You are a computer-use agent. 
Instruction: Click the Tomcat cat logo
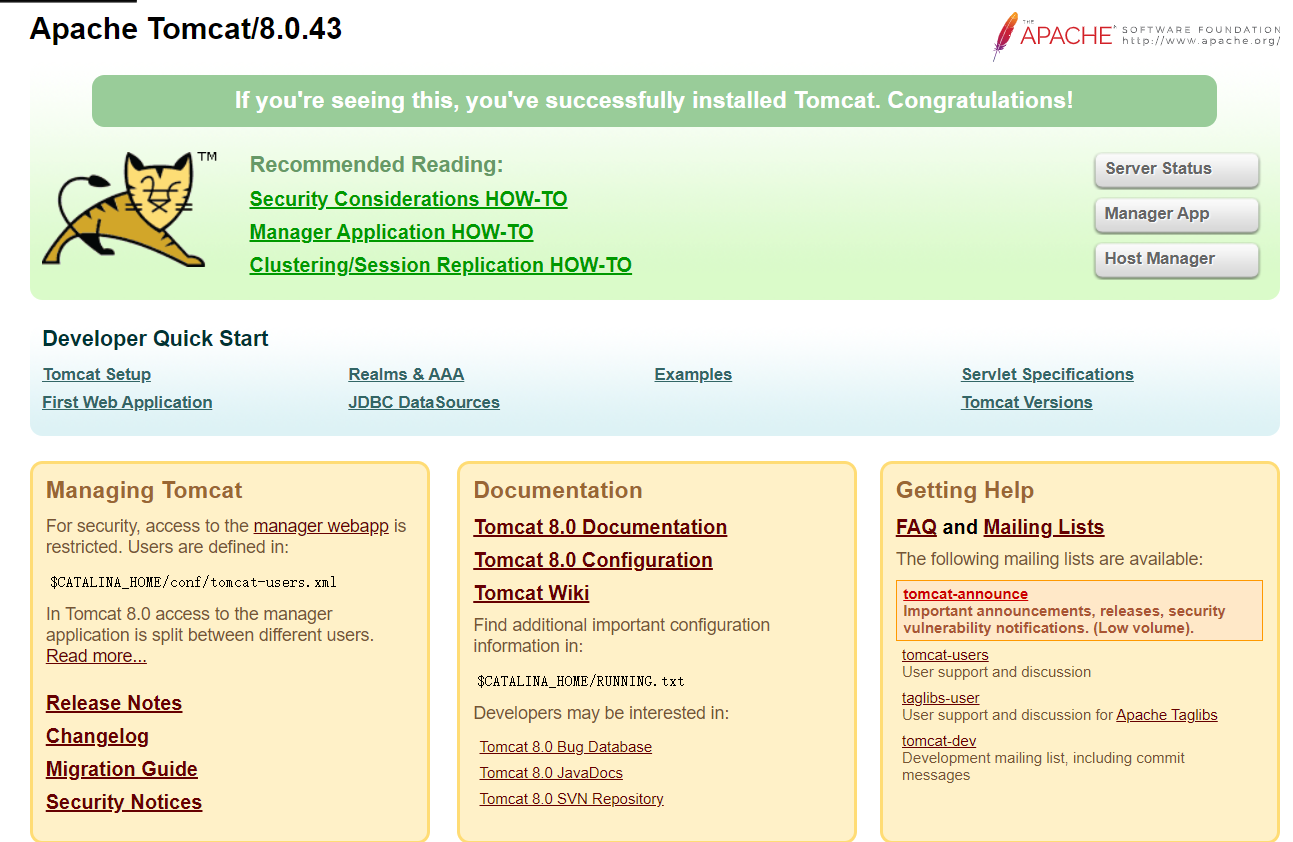point(130,208)
